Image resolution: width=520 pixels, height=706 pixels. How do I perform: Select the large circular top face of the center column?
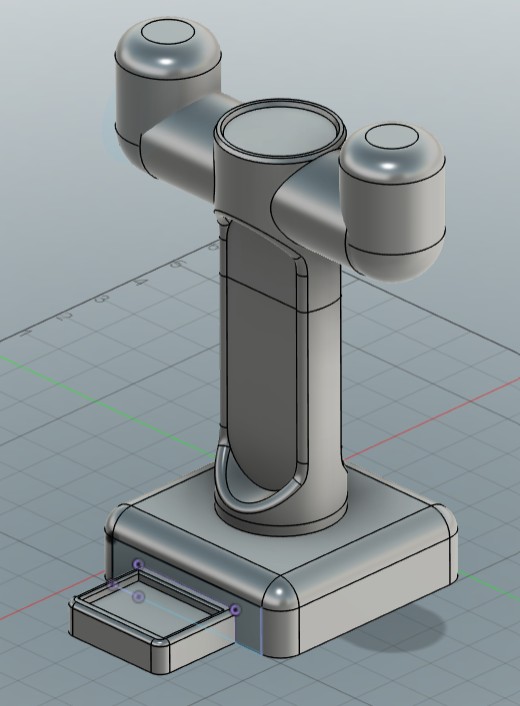coord(280,131)
